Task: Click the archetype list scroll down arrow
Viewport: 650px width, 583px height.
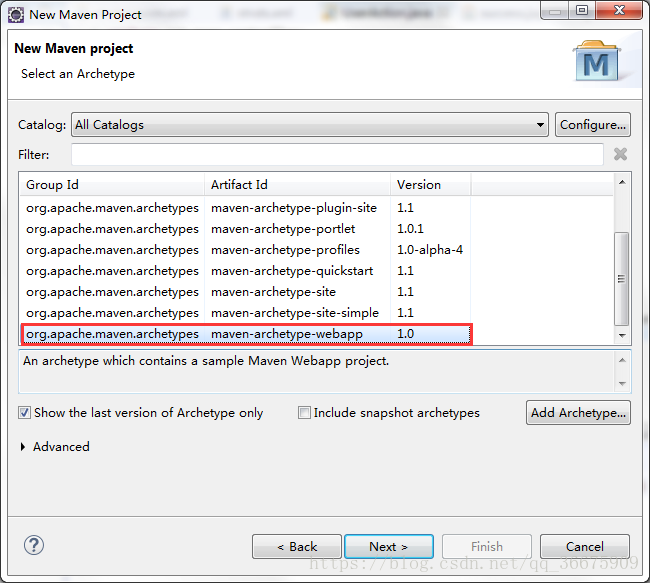Action: click(x=622, y=335)
